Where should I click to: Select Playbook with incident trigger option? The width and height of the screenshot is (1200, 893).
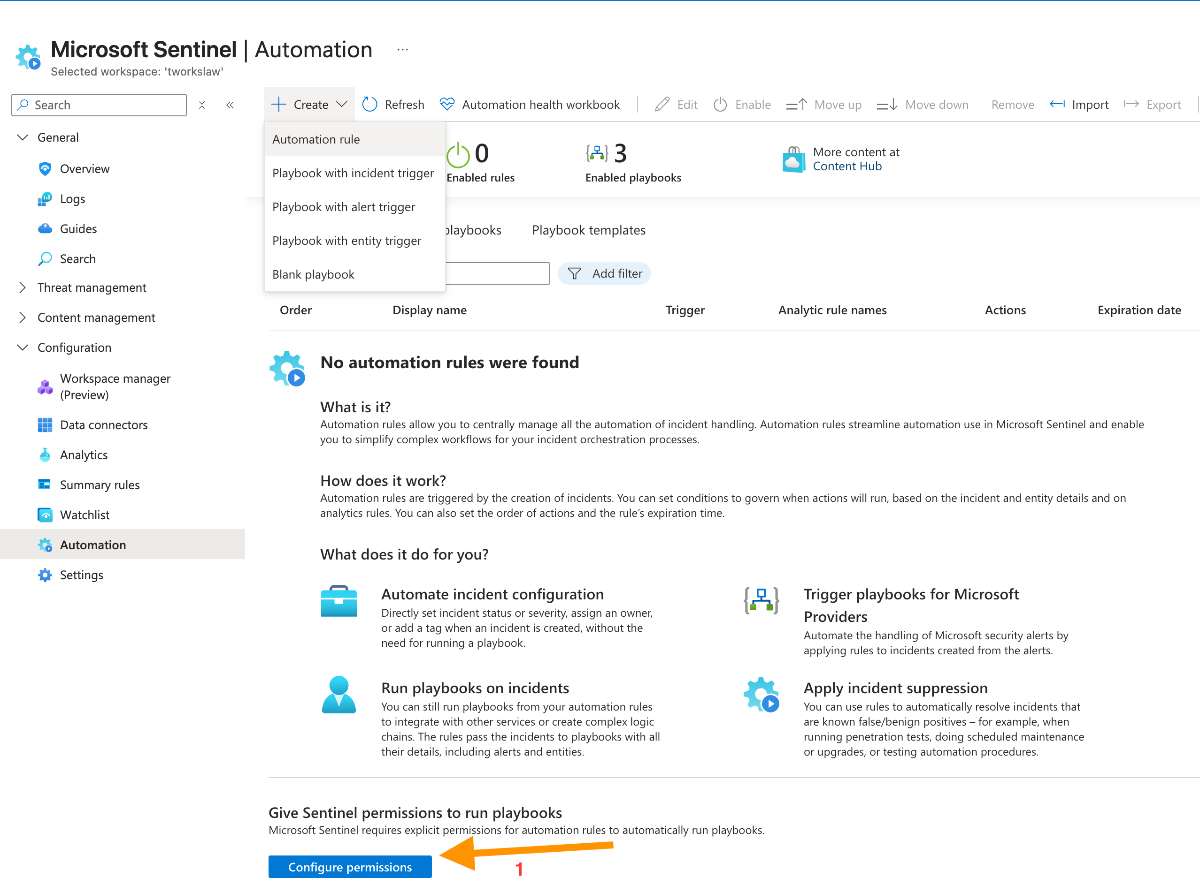click(x=353, y=172)
